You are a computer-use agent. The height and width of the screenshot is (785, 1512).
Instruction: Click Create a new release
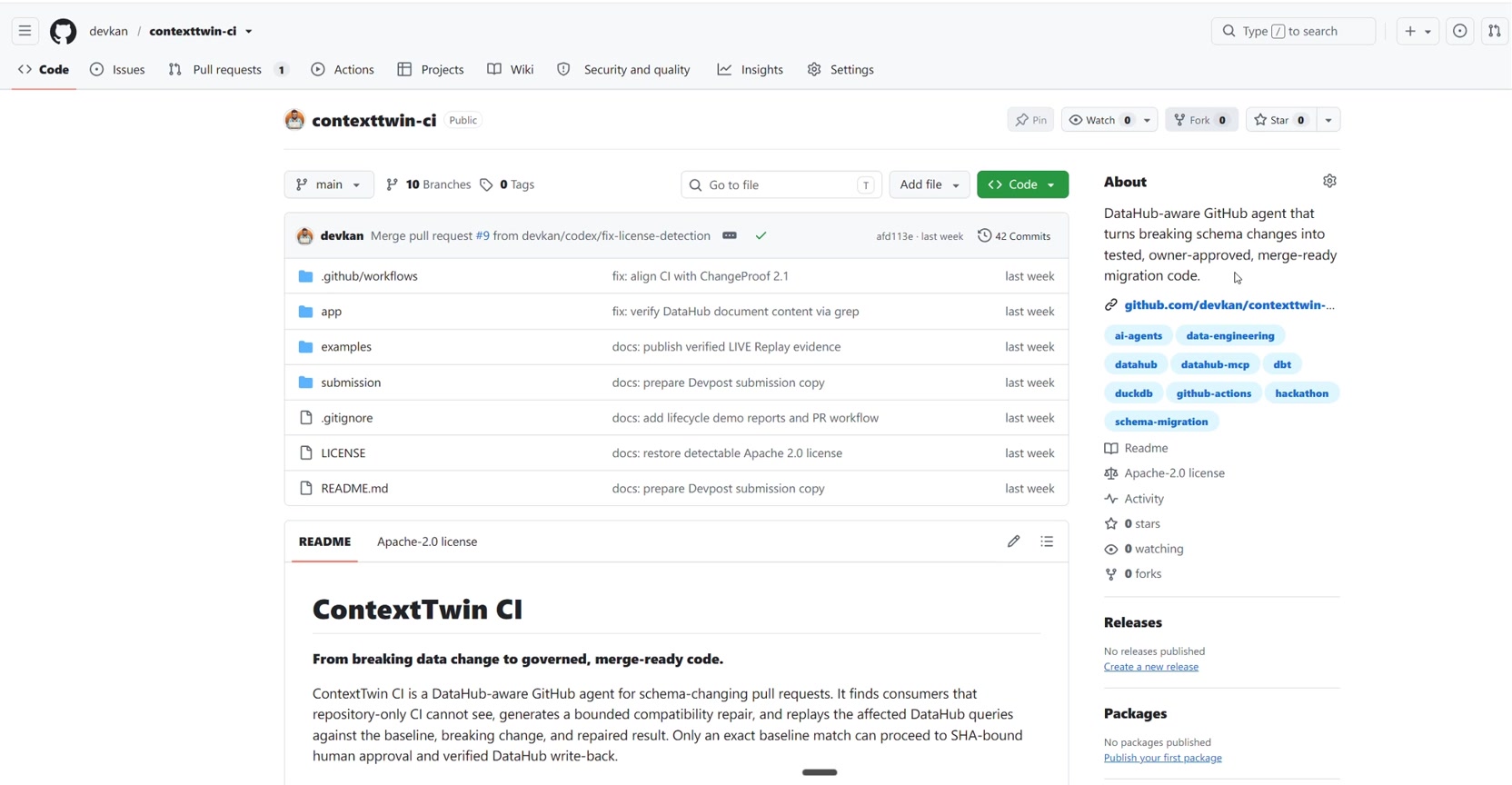(x=1150, y=667)
